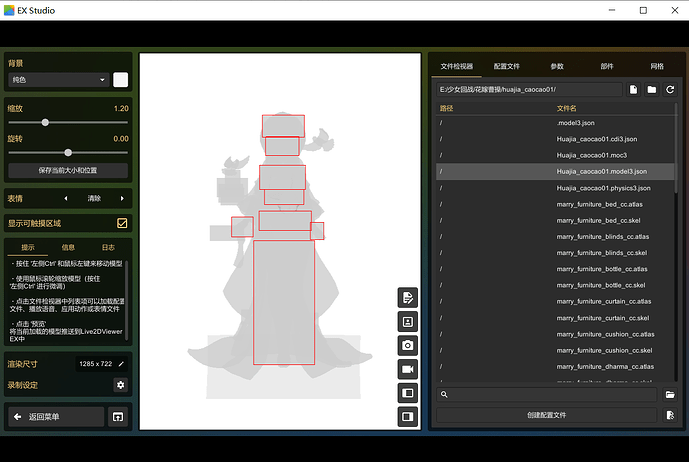Image resolution: width=689 pixels, height=462 pixels.
Task: Click 清除 expression button
Action: (94, 198)
